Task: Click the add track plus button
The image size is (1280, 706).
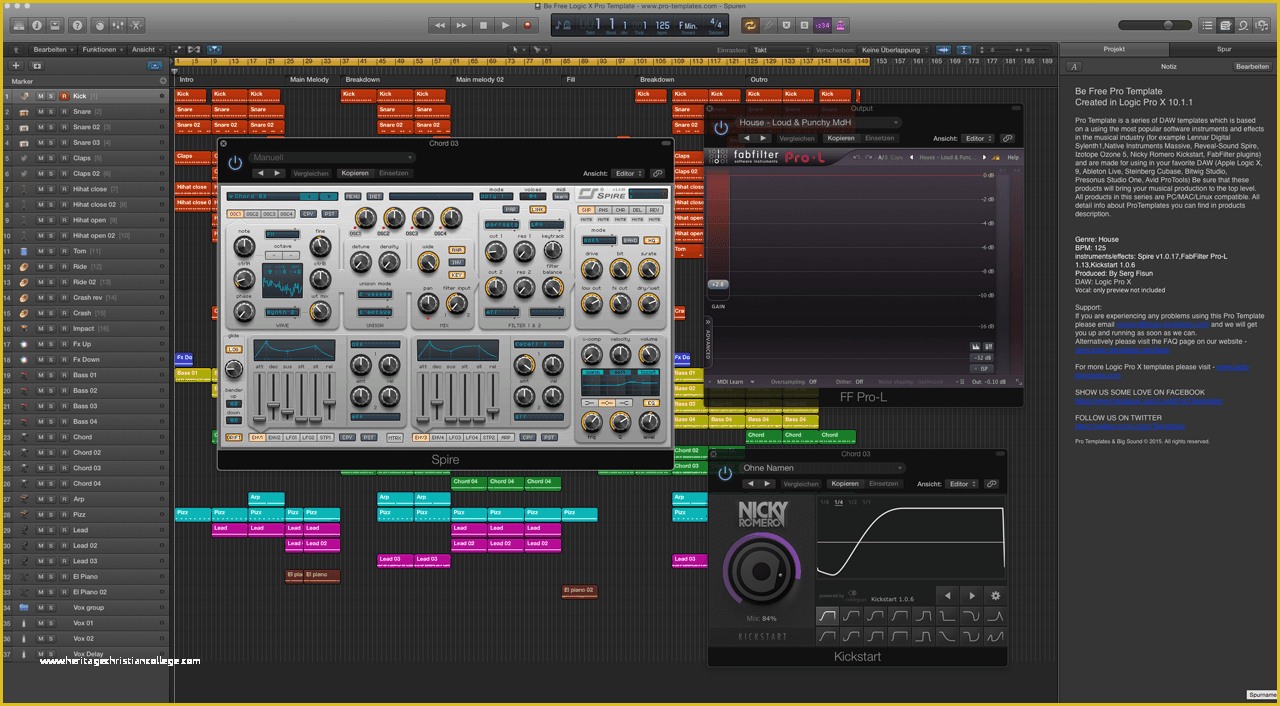Action: tap(15, 65)
